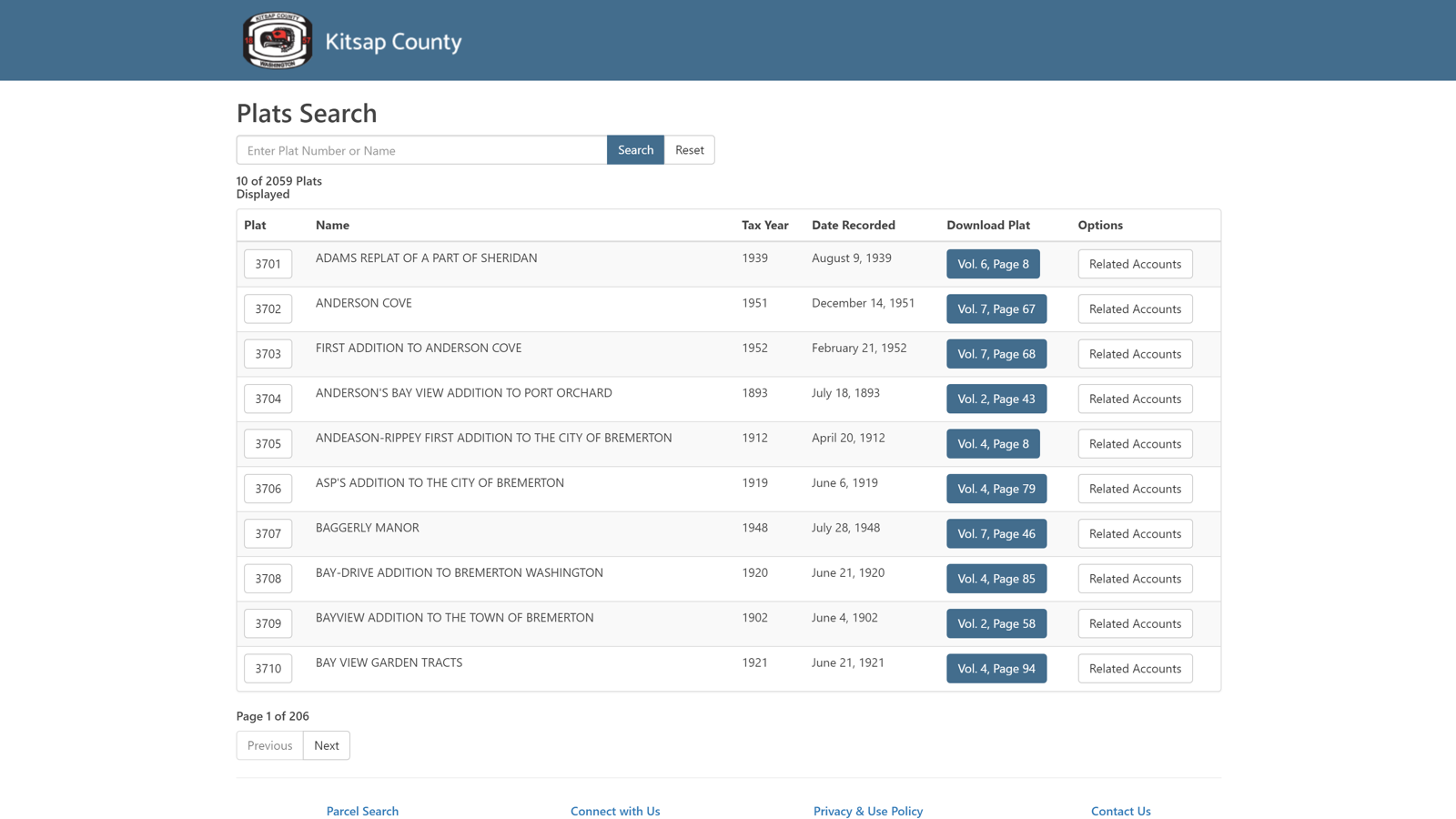
Task: Open plat number 3705 details
Action: click(267, 443)
